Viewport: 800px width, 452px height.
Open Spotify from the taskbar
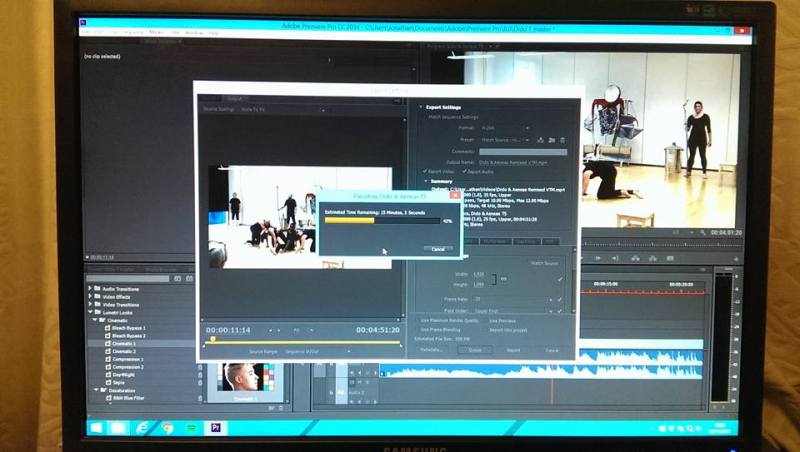pyautogui.click(x=192, y=427)
